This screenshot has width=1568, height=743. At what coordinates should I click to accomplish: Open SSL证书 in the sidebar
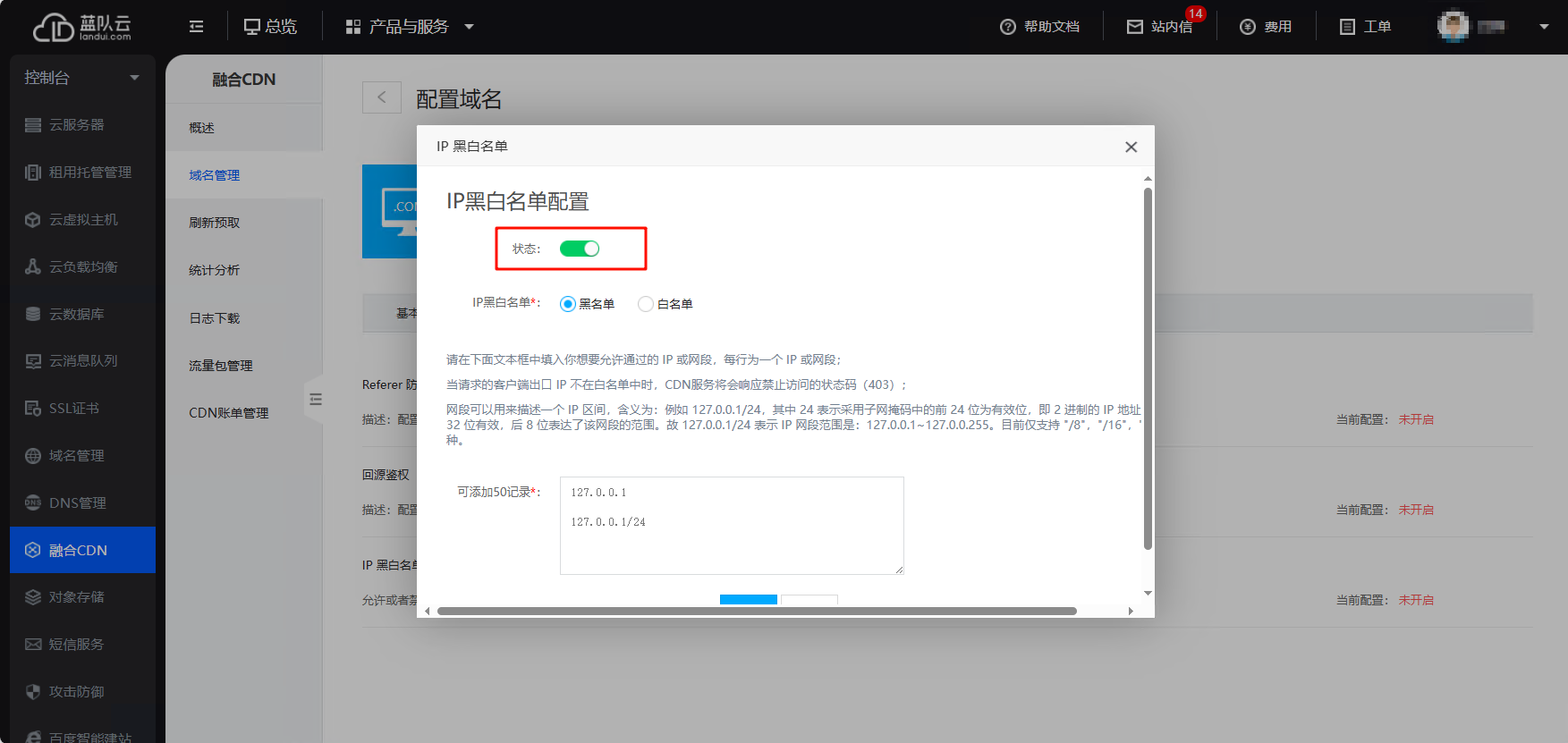pyautogui.click(x=82, y=409)
